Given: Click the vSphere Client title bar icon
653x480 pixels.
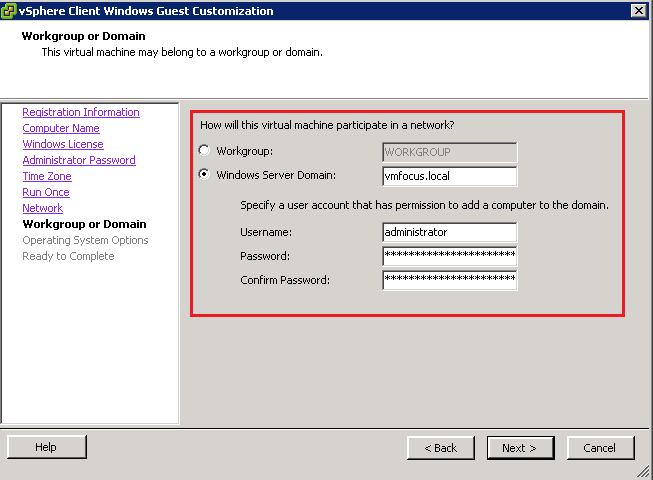Looking at the screenshot, I should click(10, 10).
